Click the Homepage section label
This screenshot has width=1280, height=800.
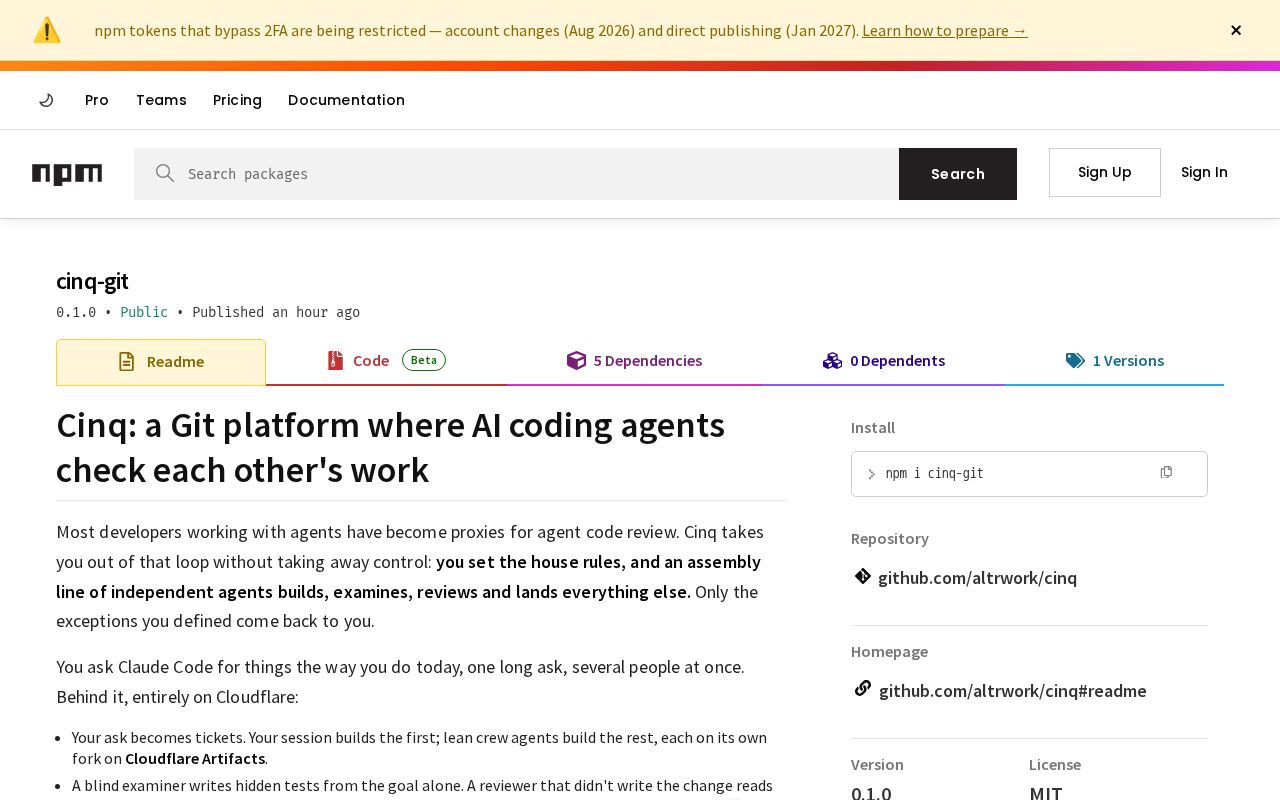[x=889, y=651]
